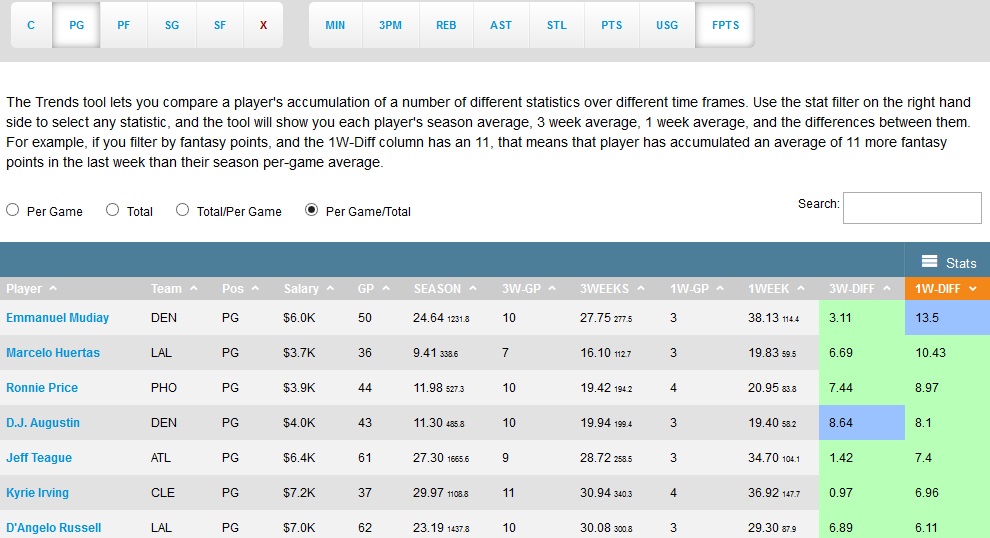The height and width of the screenshot is (538, 990).
Task: Switch stat filter to MIN
Action: click(335, 25)
